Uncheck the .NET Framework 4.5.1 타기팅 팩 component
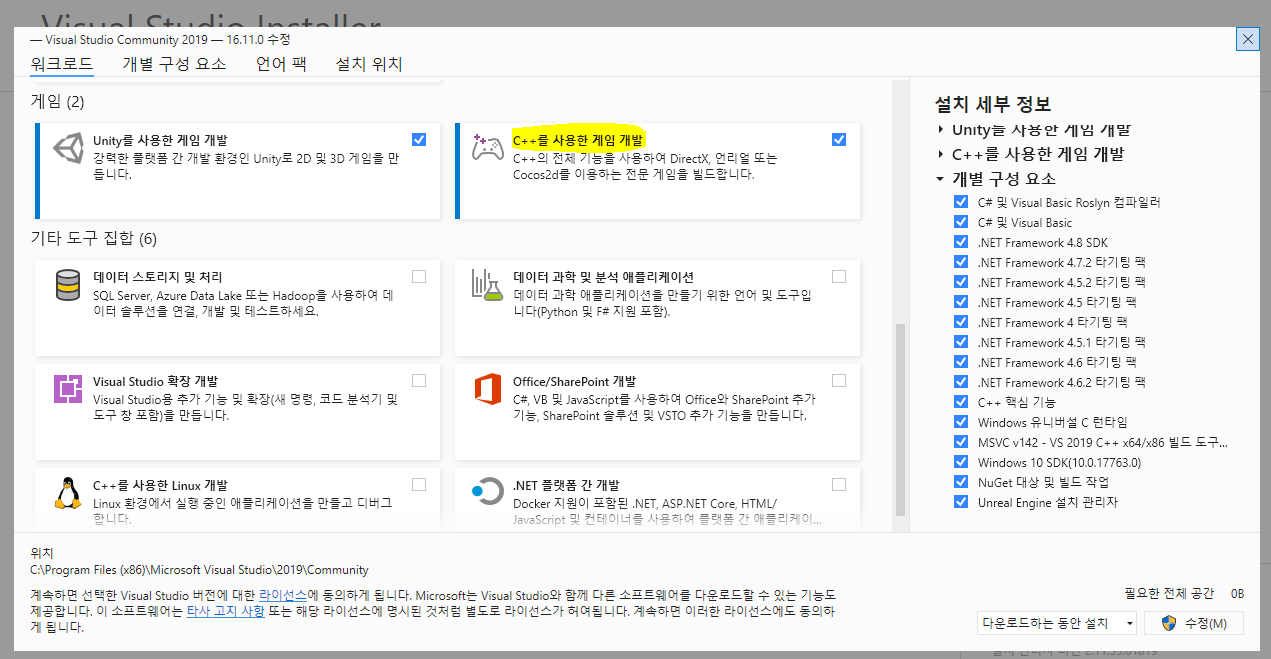This screenshot has width=1271, height=659. 961,342
